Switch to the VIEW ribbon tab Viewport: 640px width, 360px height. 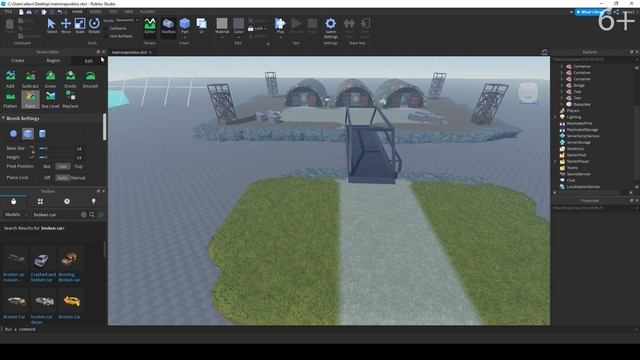coord(129,12)
